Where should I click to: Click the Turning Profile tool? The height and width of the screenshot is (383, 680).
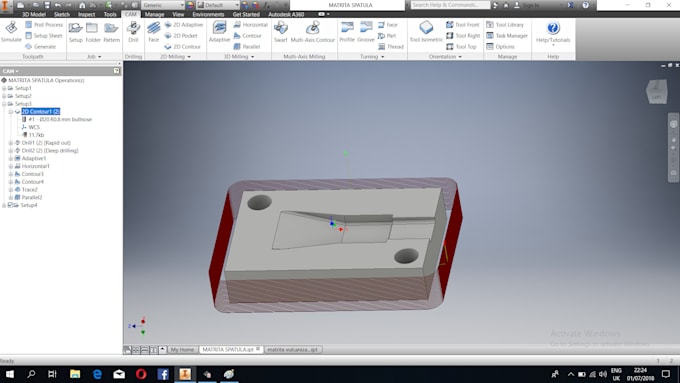[x=347, y=32]
